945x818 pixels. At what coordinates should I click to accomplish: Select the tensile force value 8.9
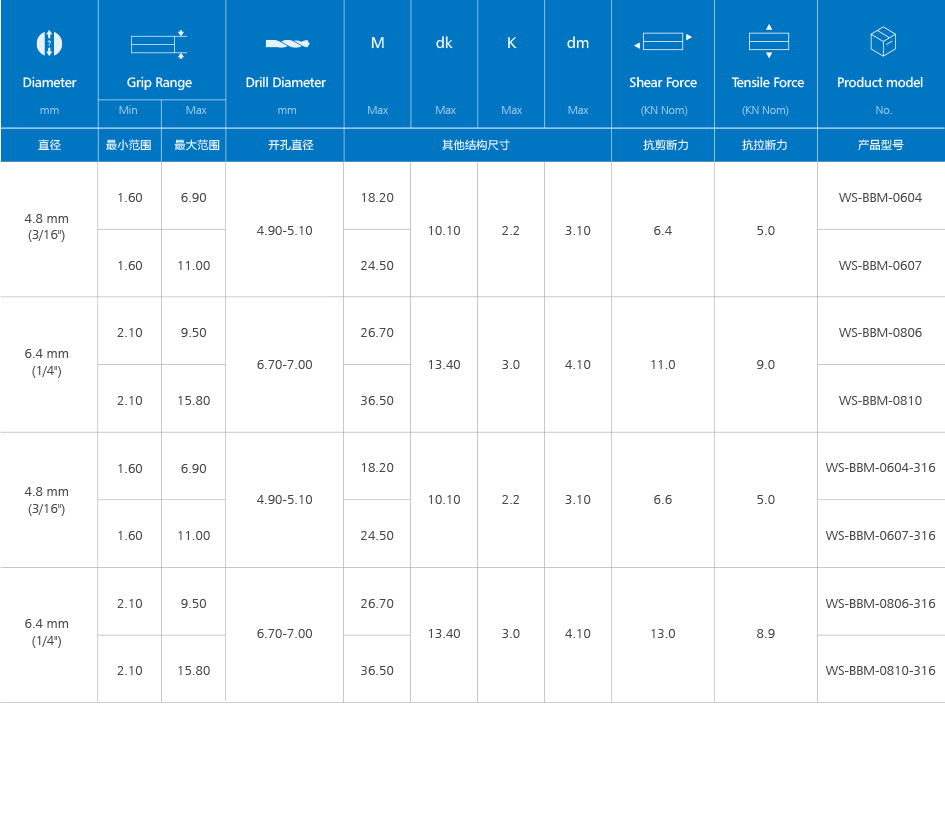click(766, 633)
